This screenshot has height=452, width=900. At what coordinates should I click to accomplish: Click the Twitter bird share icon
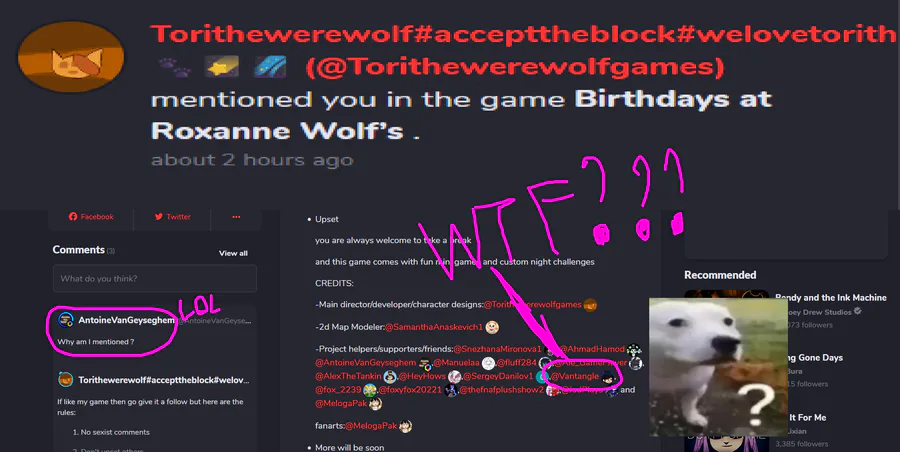click(x=158, y=217)
